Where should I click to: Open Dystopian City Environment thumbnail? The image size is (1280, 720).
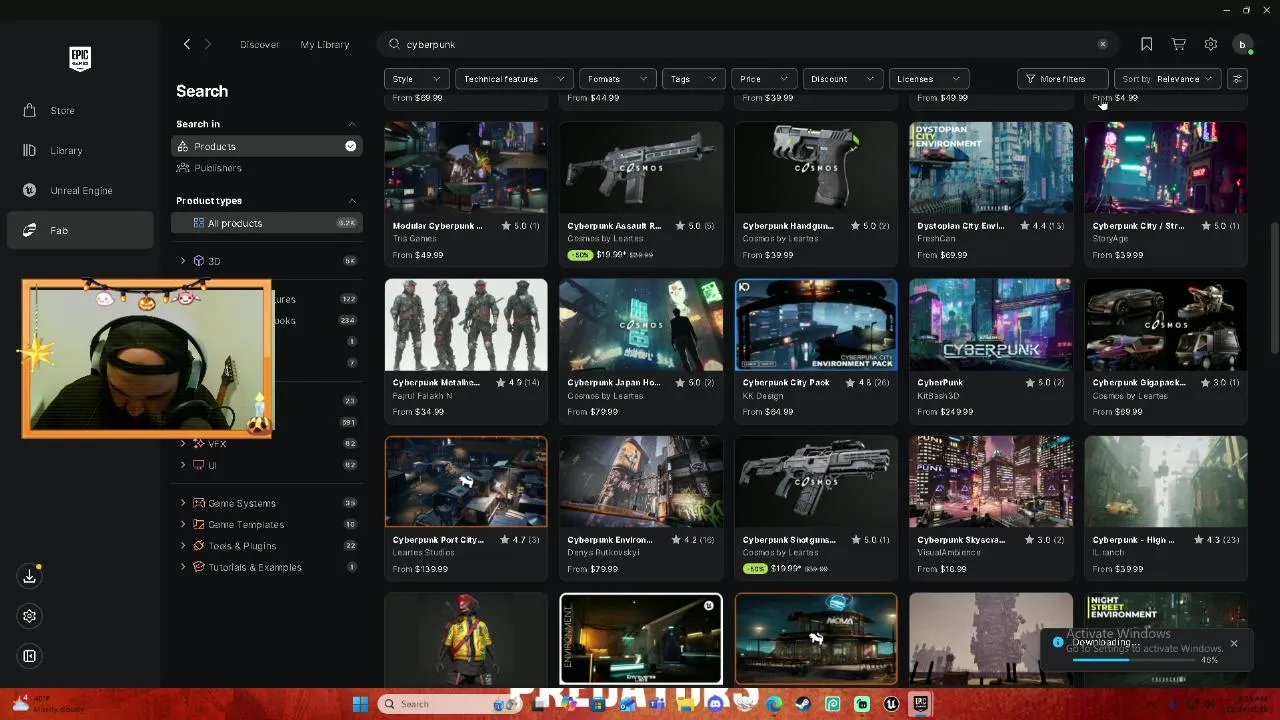(991, 168)
